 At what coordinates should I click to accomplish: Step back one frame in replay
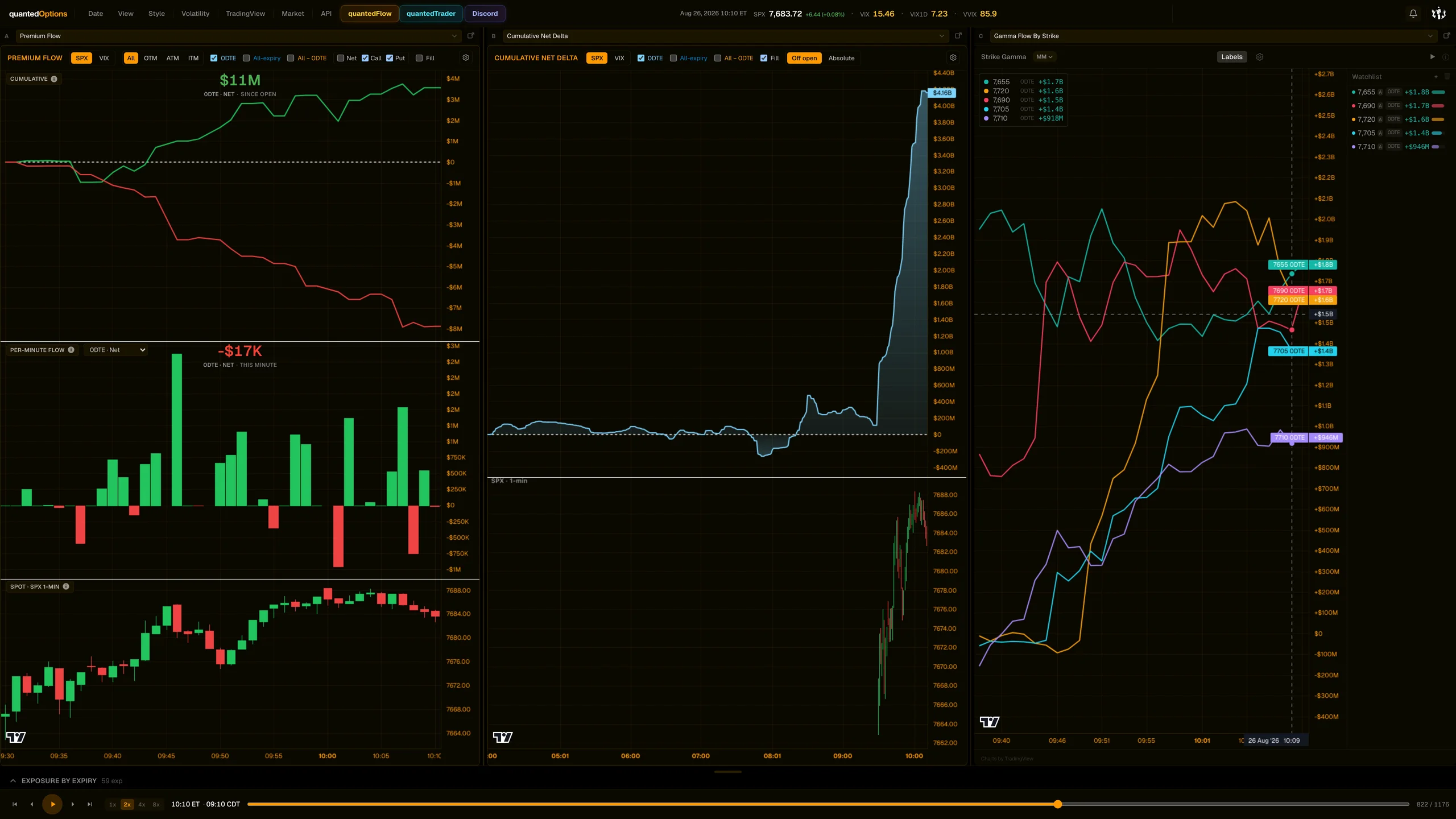point(32,804)
